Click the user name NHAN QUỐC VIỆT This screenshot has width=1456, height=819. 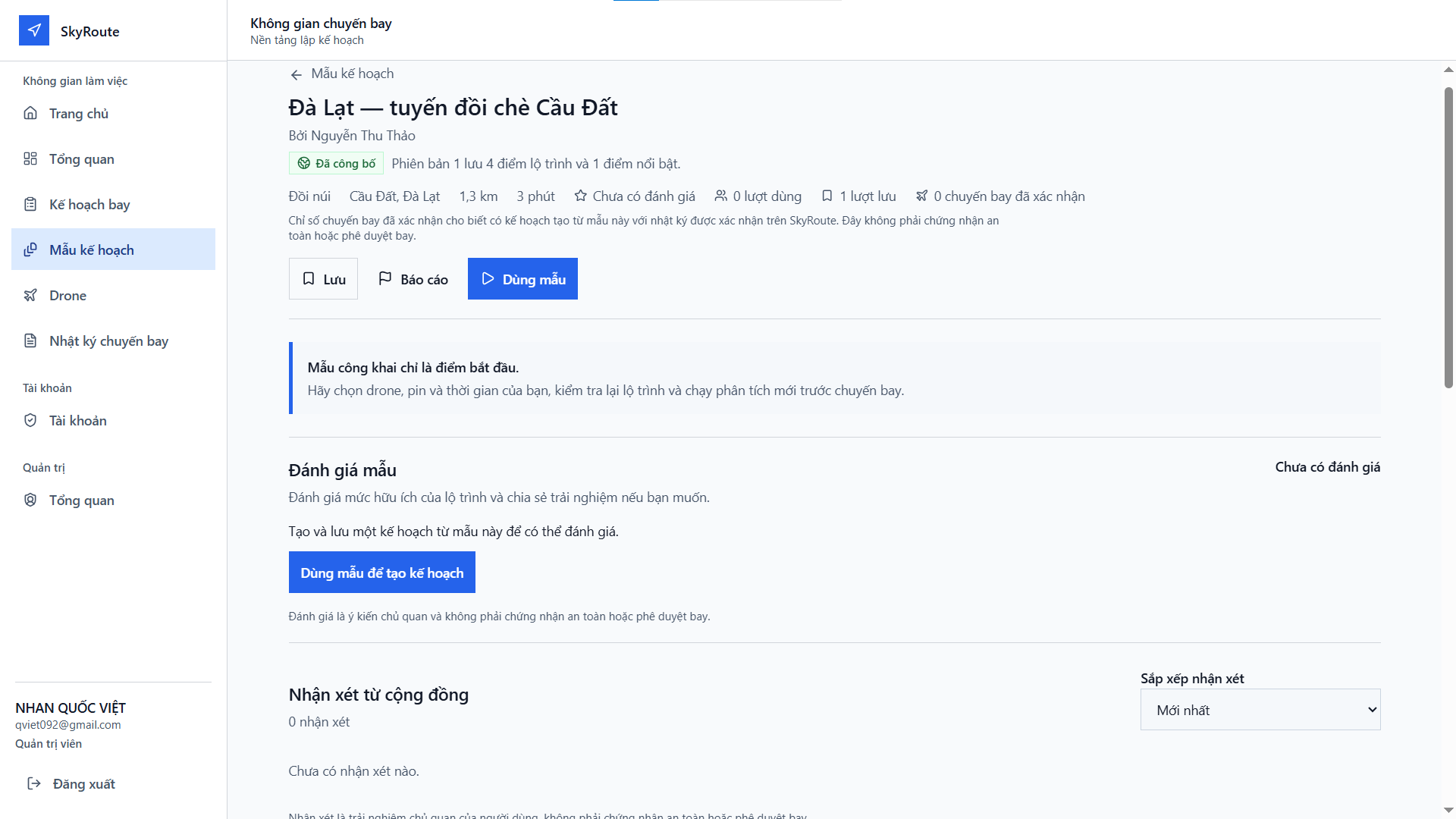[71, 708]
